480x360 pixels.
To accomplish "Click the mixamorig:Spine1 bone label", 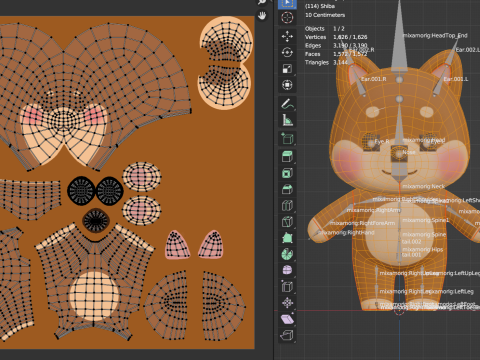I will 426,220.
